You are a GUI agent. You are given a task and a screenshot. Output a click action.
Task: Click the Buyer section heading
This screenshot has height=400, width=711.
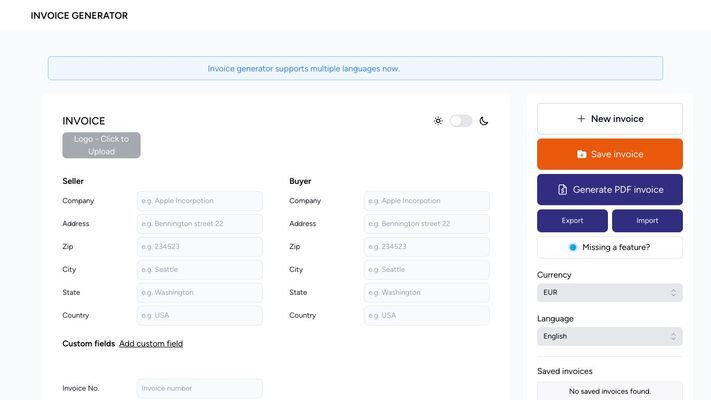point(300,181)
